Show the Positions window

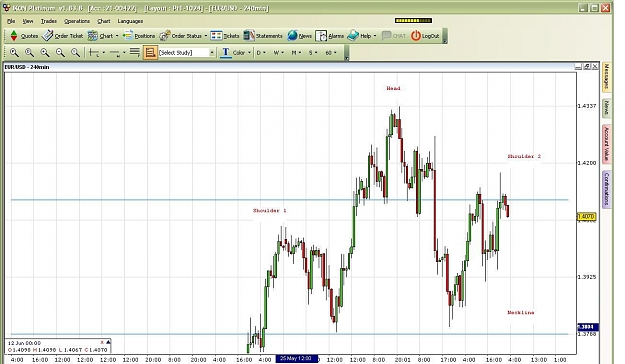point(139,36)
